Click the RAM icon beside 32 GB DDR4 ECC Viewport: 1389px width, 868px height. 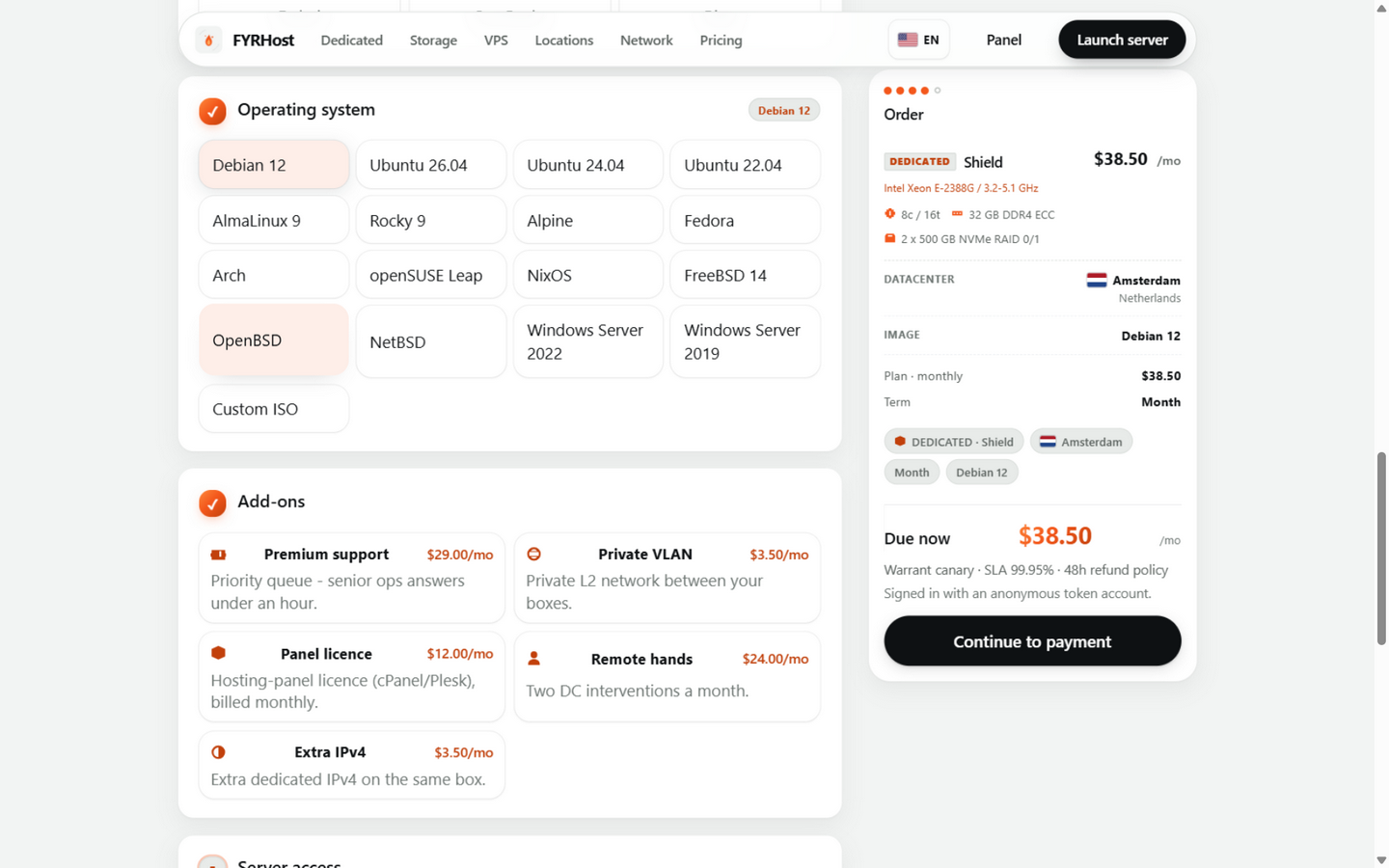957,214
